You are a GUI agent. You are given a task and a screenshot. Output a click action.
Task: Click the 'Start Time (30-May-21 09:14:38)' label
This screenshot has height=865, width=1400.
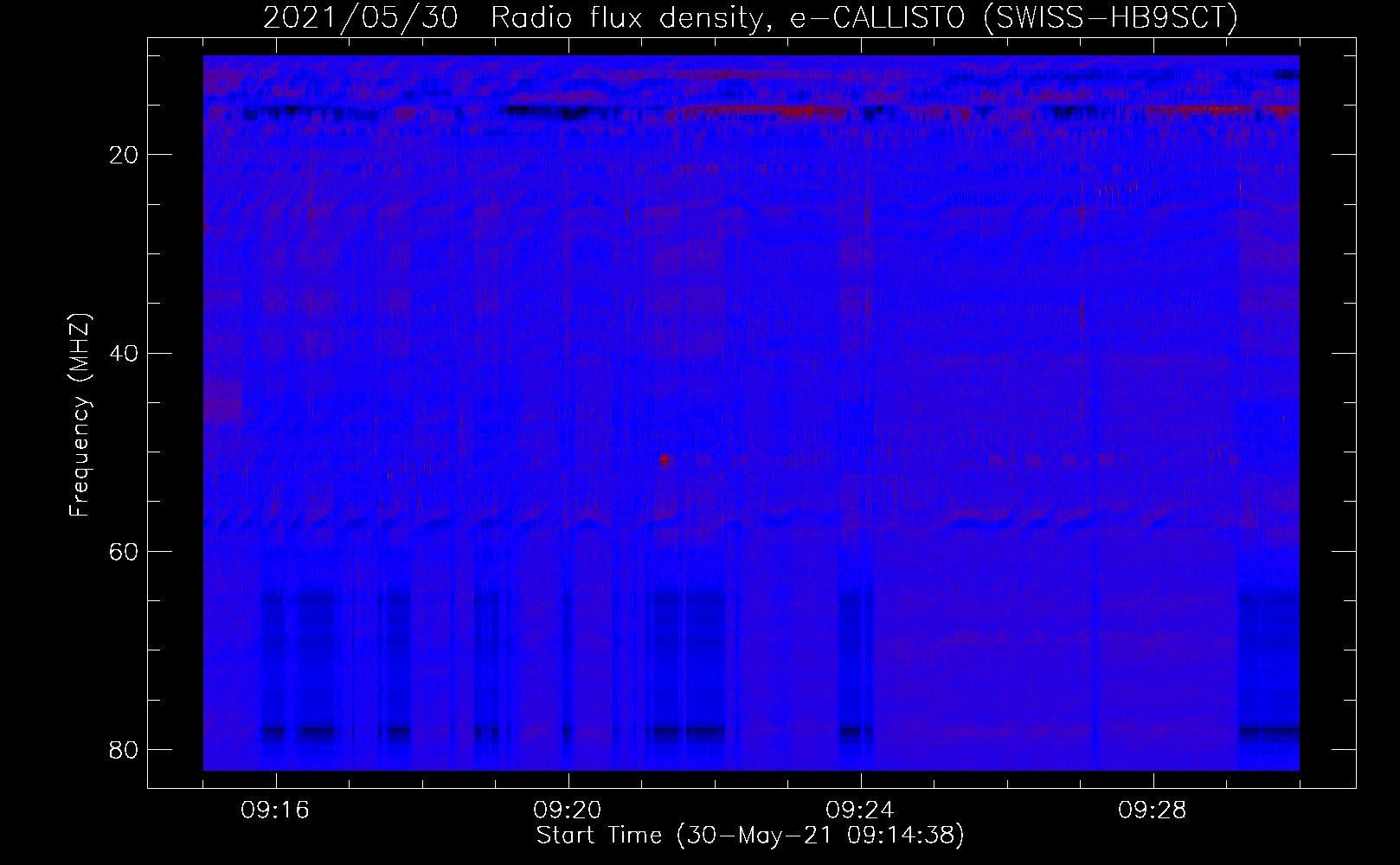[750, 836]
